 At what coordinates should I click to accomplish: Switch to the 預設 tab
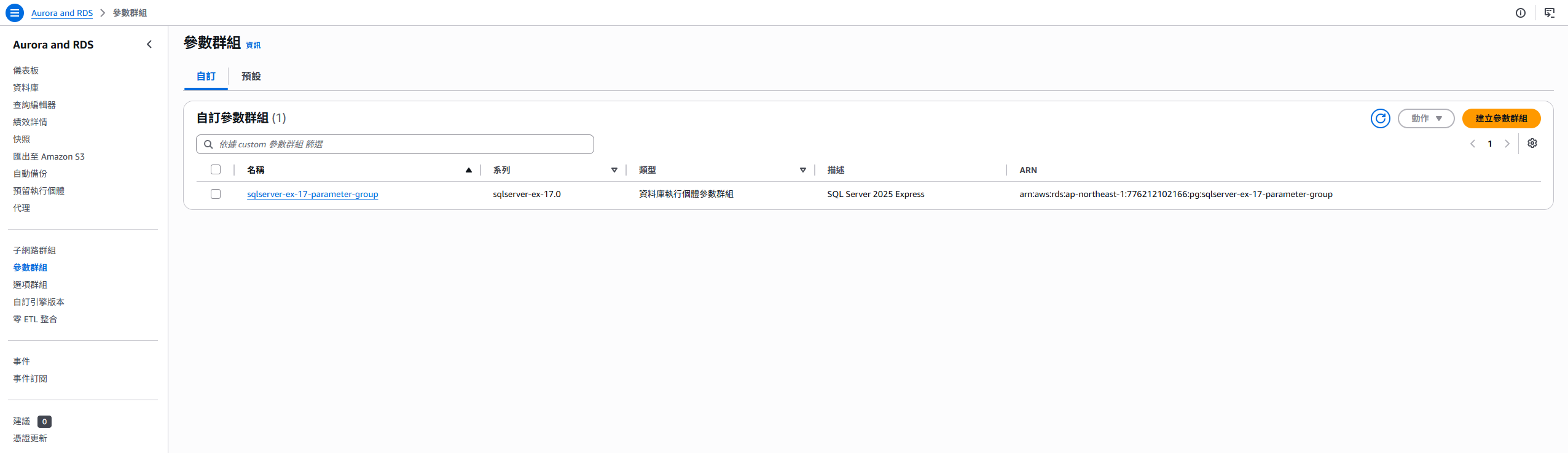(251, 76)
